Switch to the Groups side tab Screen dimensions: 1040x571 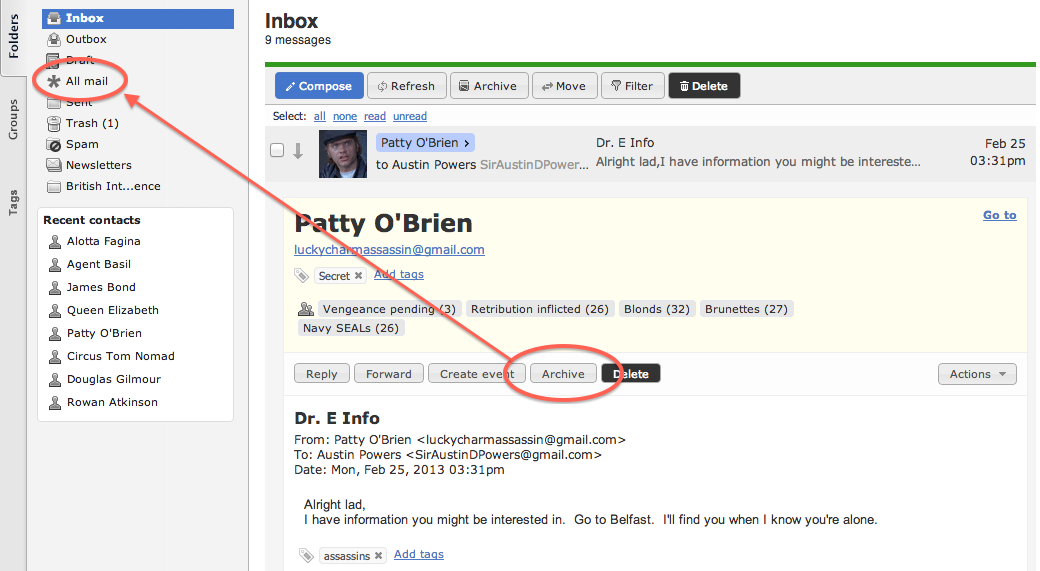click(13, 119)
